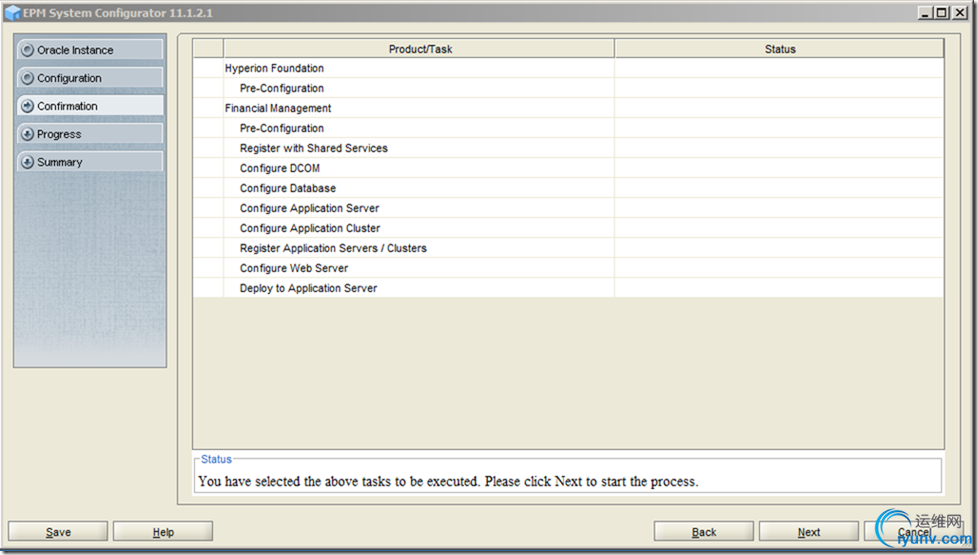Click the Save button
The width and height of the screenshot is (978, 555).
[x=58, y=532]
